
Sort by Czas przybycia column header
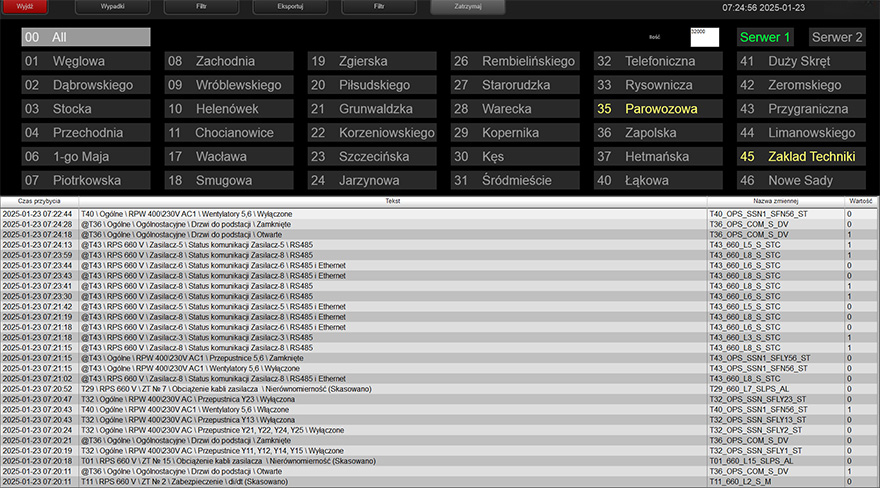click(x=39, y=201)
